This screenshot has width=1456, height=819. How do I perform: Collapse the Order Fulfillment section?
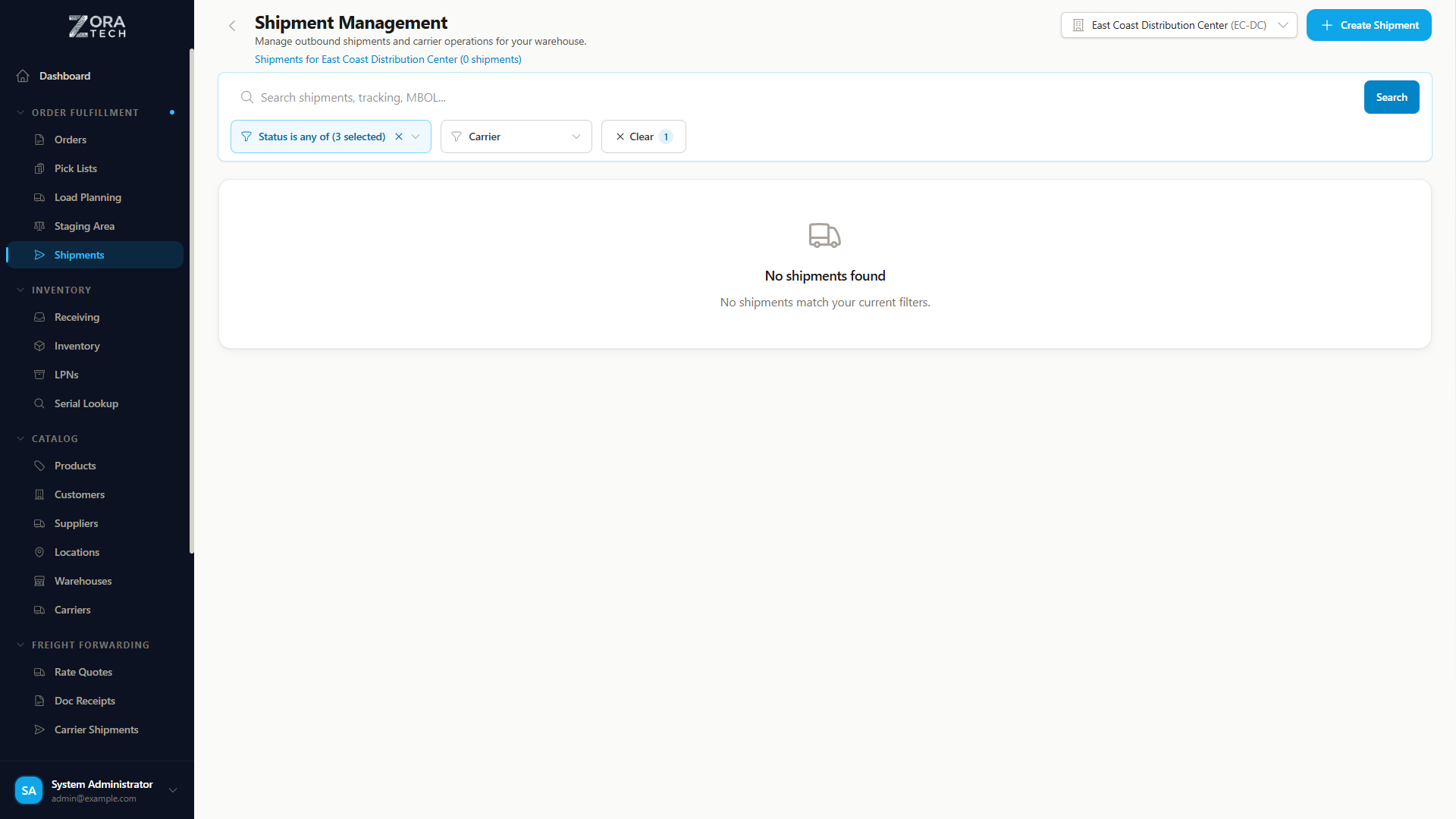pyautogui.click(x=20, y=112)
